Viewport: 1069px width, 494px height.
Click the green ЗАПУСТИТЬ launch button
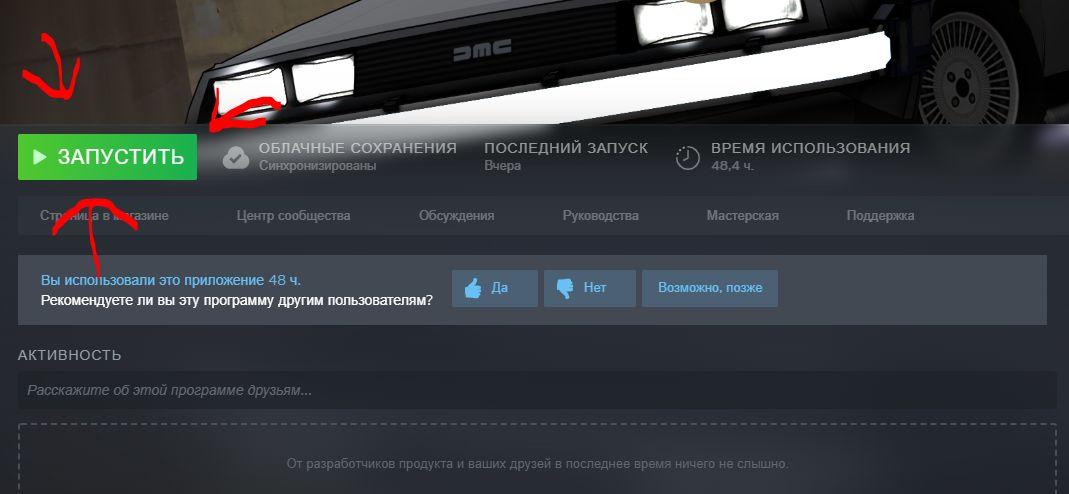[x=107, y=157]
